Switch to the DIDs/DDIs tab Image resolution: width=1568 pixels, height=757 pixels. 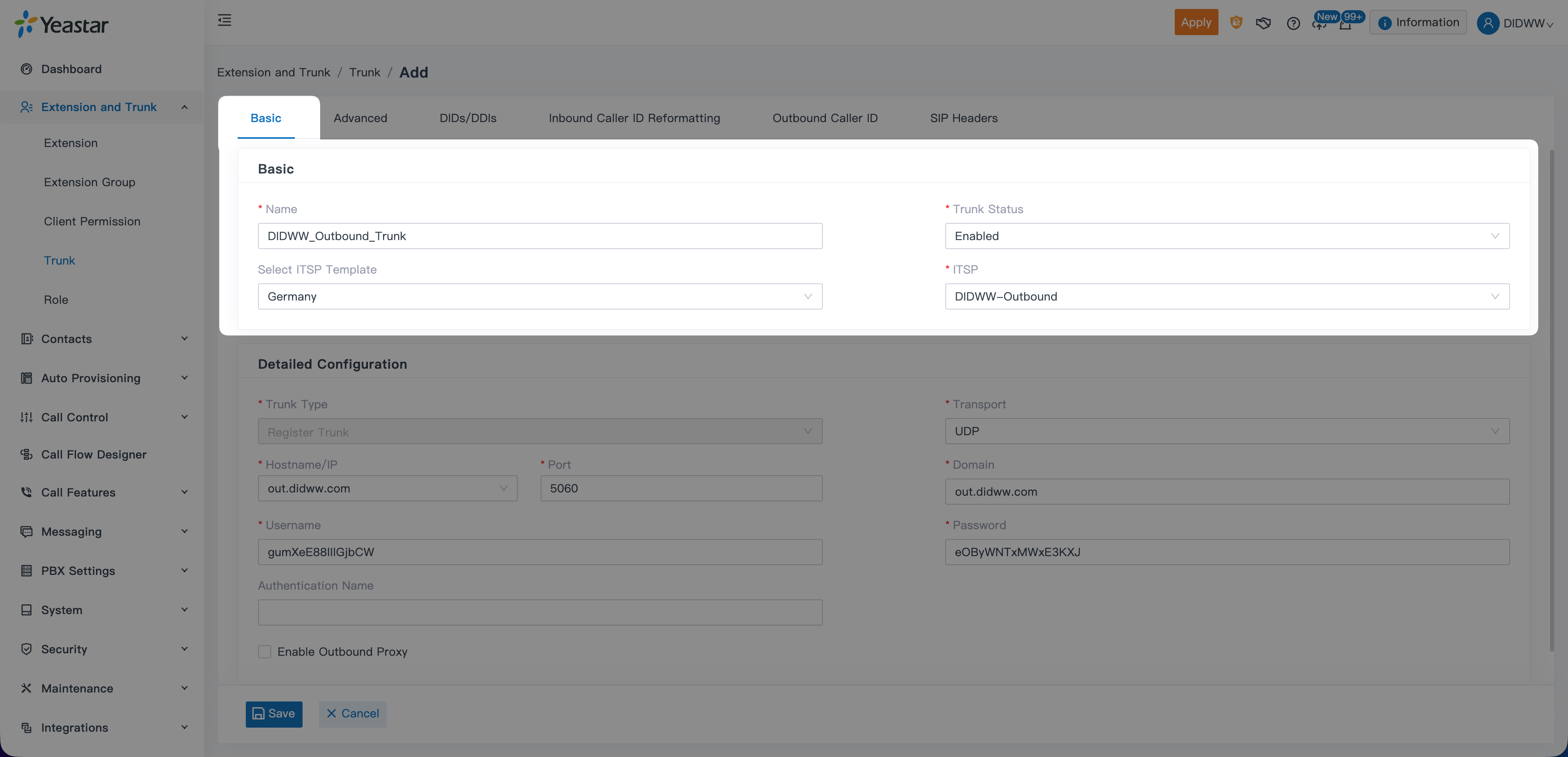(x=468, y=118)
